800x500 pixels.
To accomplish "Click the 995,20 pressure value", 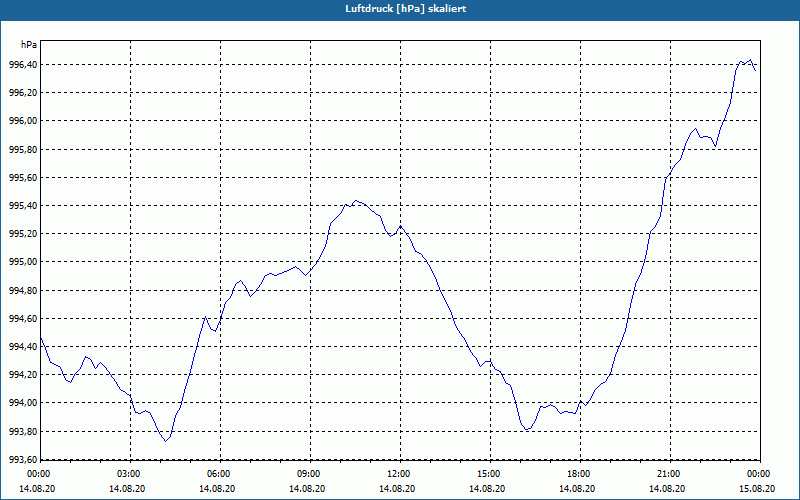I will coord(23,234).
